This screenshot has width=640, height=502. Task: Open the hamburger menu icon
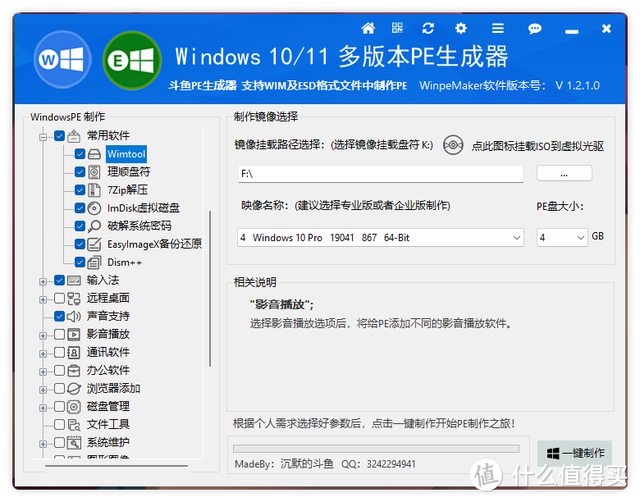coord(498,28)
